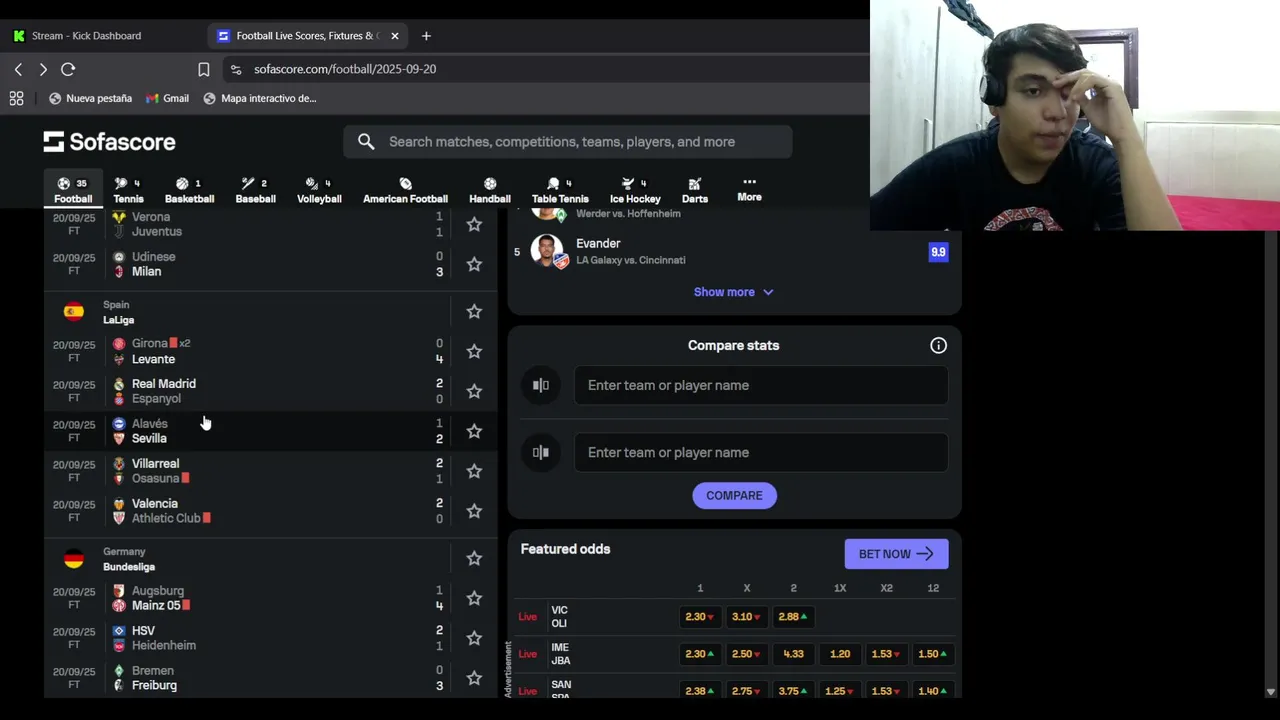Open a new browser tab
Viewport: 1280px width, 720px height.
[426, 36]
